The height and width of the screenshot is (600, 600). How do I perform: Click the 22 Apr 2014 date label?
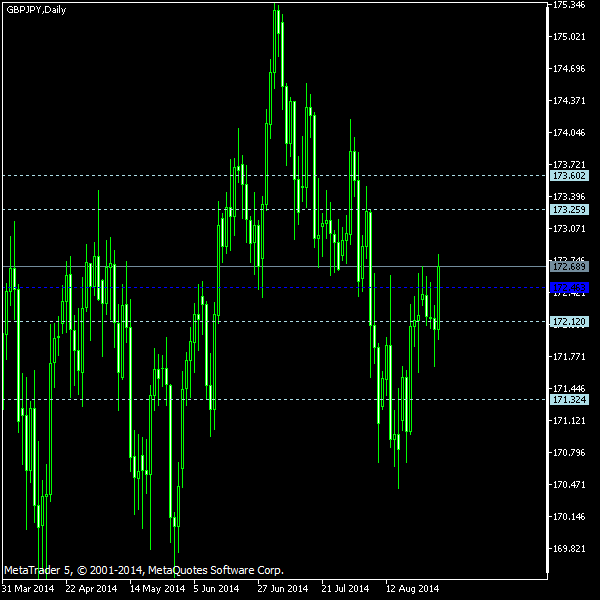coord(91,589)
